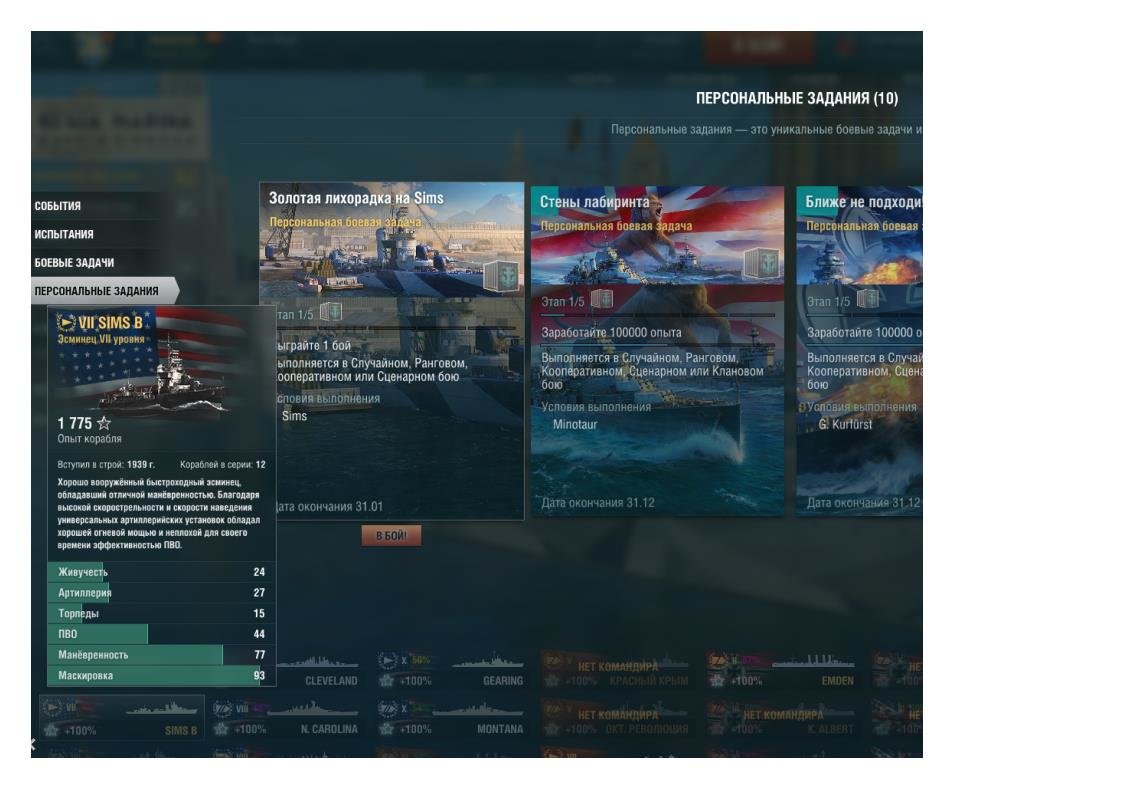Click the reward container icon on the Sims mission banner

pyautogui.click(x=501, y=276)
